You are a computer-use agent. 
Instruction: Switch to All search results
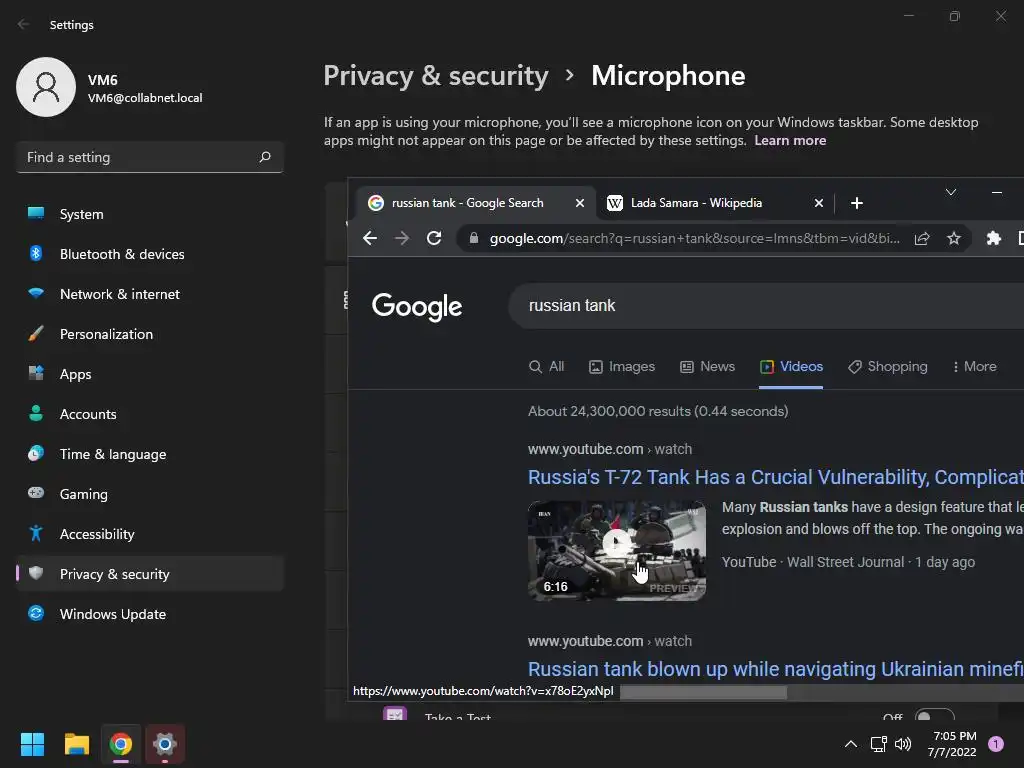[x=546, y=366]
